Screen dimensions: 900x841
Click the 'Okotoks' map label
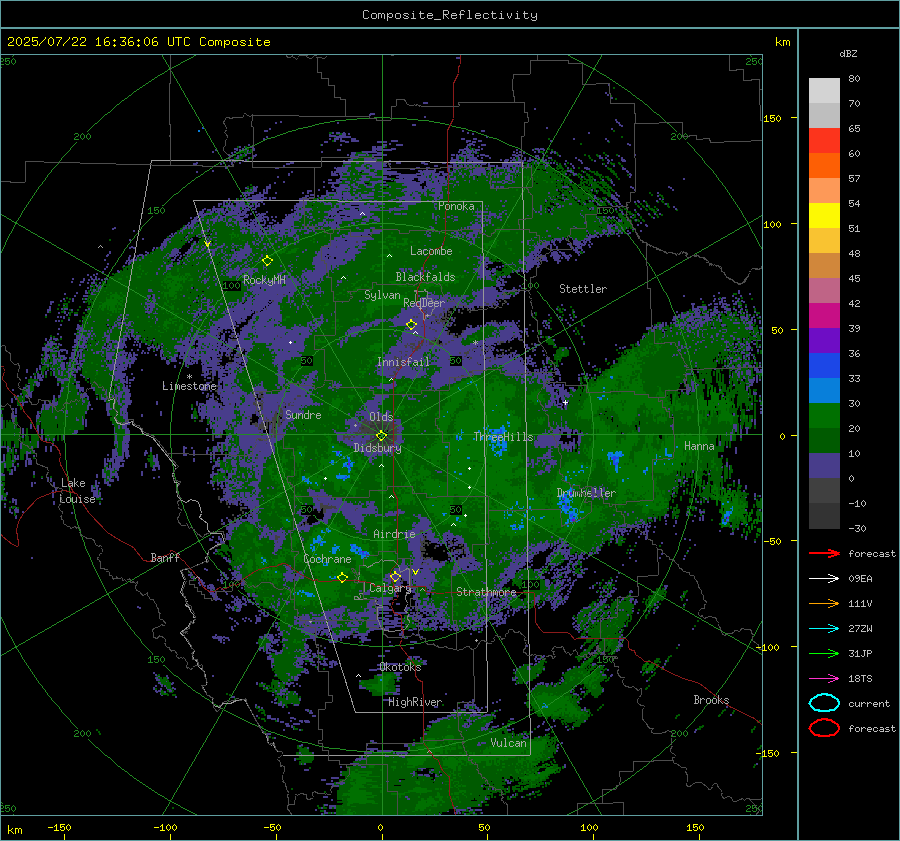pos(400,667)
